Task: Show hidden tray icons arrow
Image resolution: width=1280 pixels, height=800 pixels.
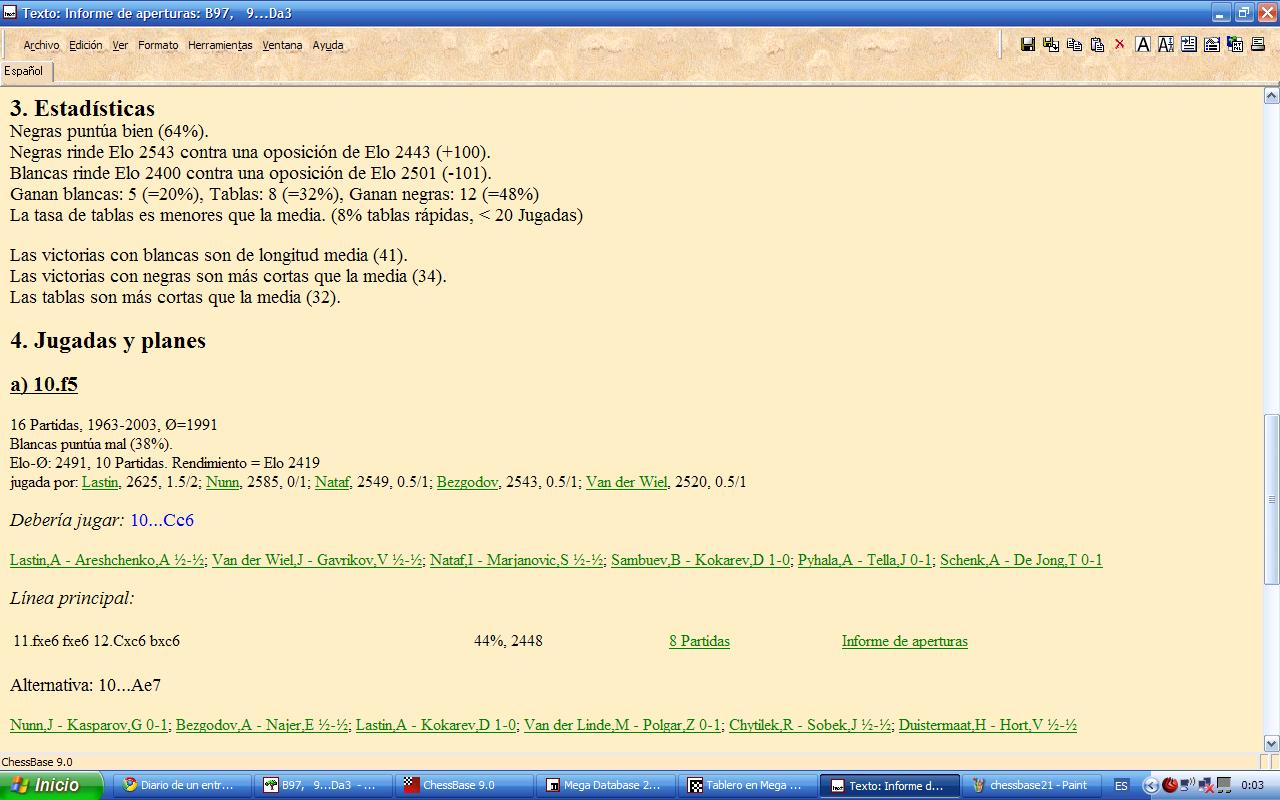Action: (x=1150, y=785)
